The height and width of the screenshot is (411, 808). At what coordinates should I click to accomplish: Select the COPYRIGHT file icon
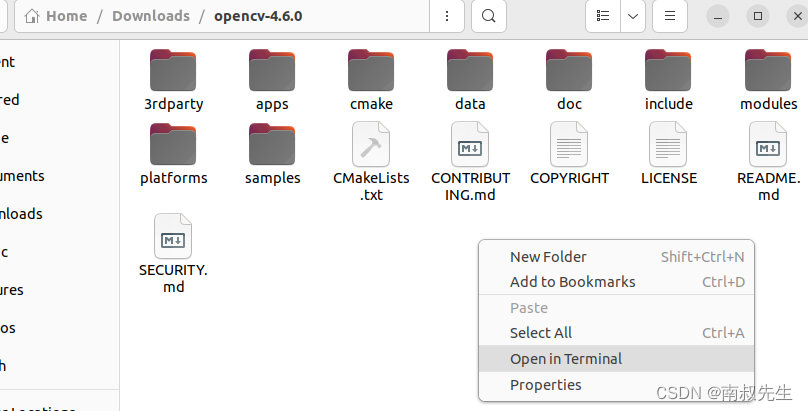point(569,144)
